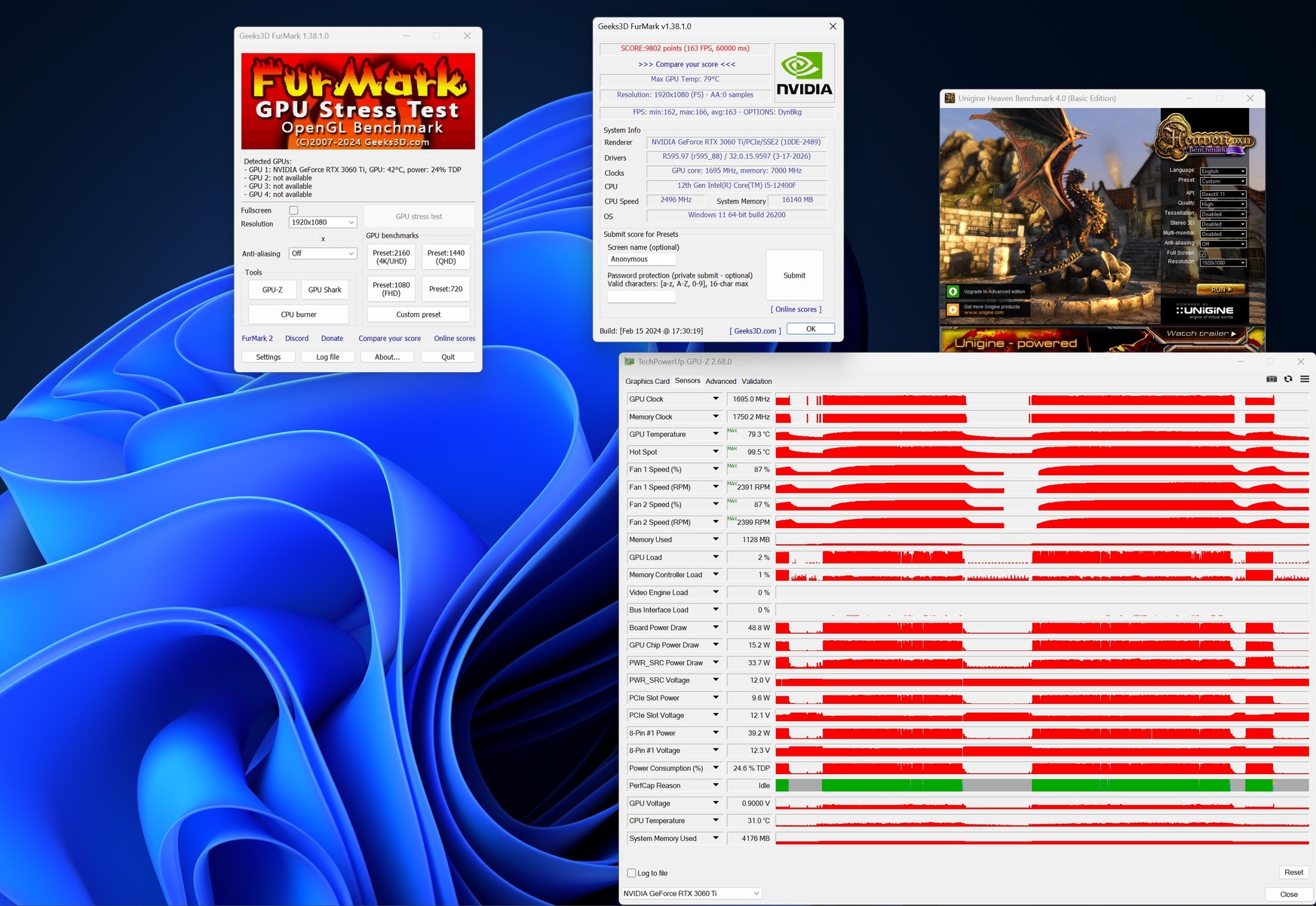Close the FurMark score window

click(x=833, y=26)
